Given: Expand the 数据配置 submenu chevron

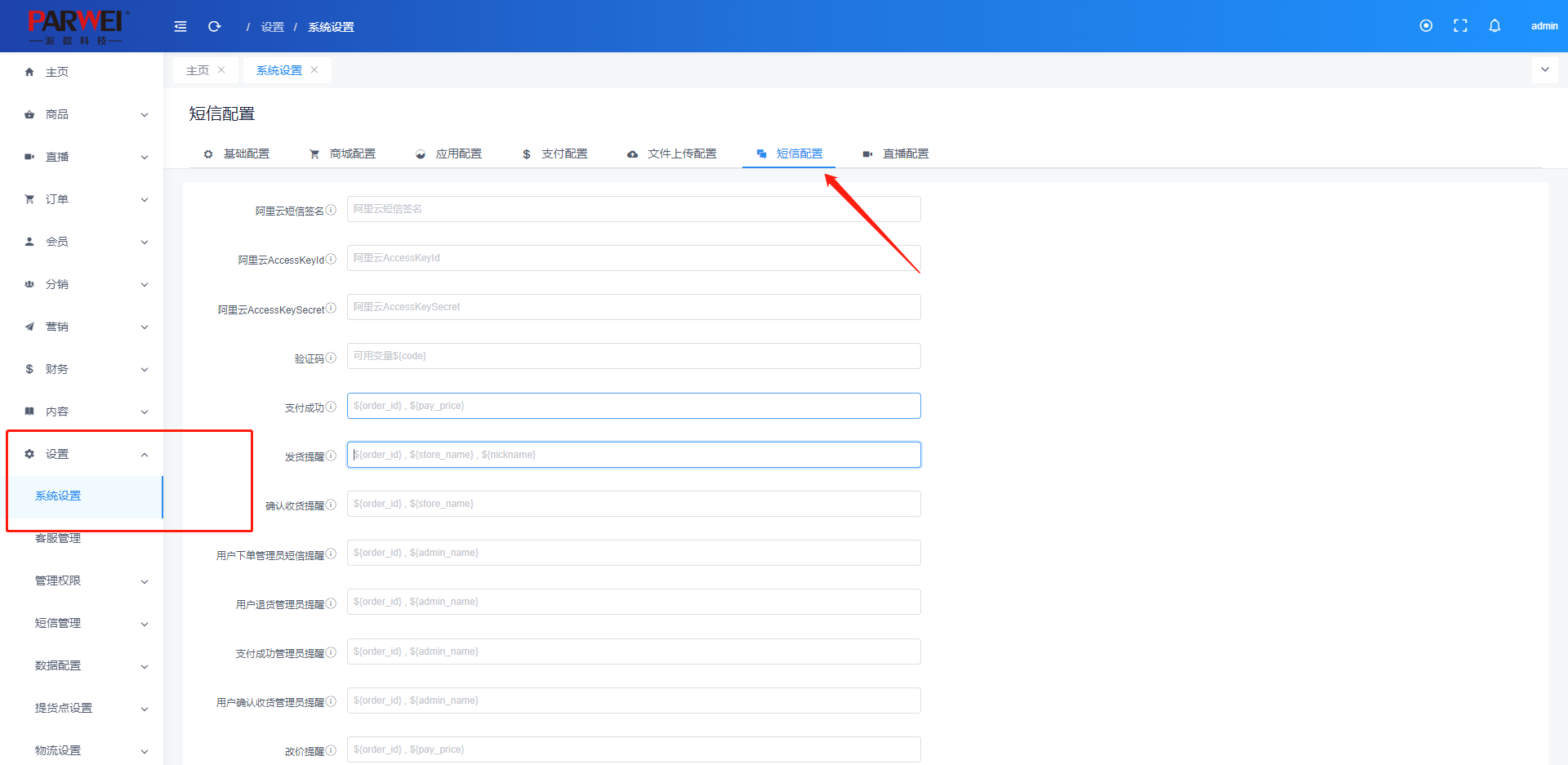Looking at the screenshot, I should pyautogui.click(x=145, y=667).
